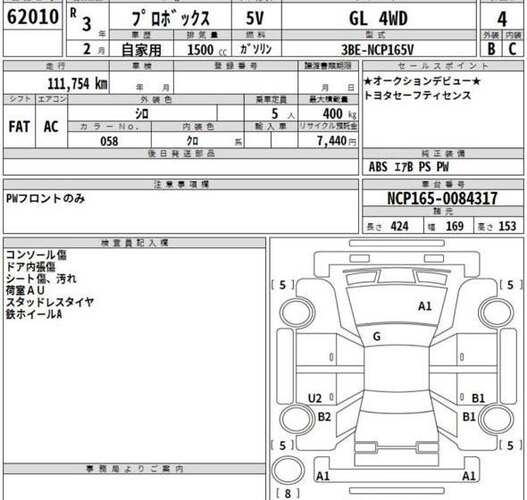
Task: Click the note "荷室AU"
Action: point(25,290)
